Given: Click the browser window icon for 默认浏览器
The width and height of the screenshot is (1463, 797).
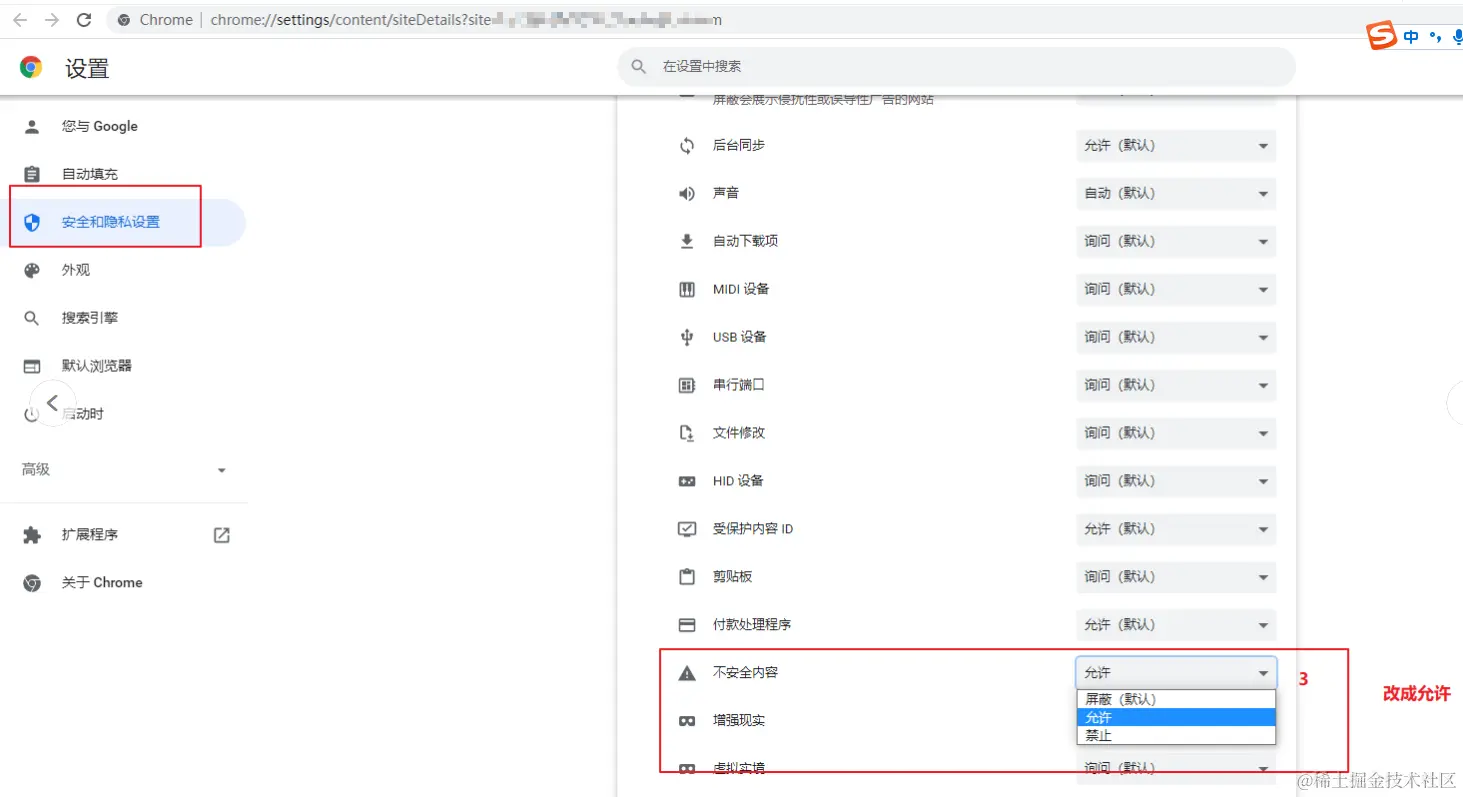Looking at the screenshot, I should [x=32, y=366].
